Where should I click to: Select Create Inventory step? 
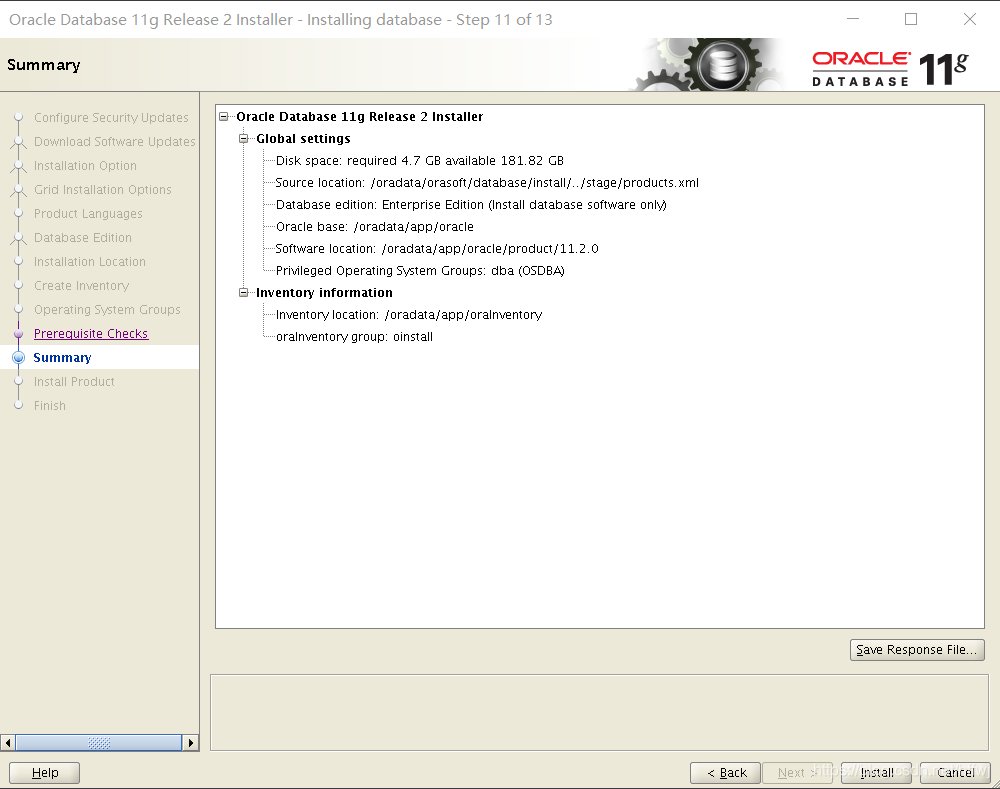[81, 286]
